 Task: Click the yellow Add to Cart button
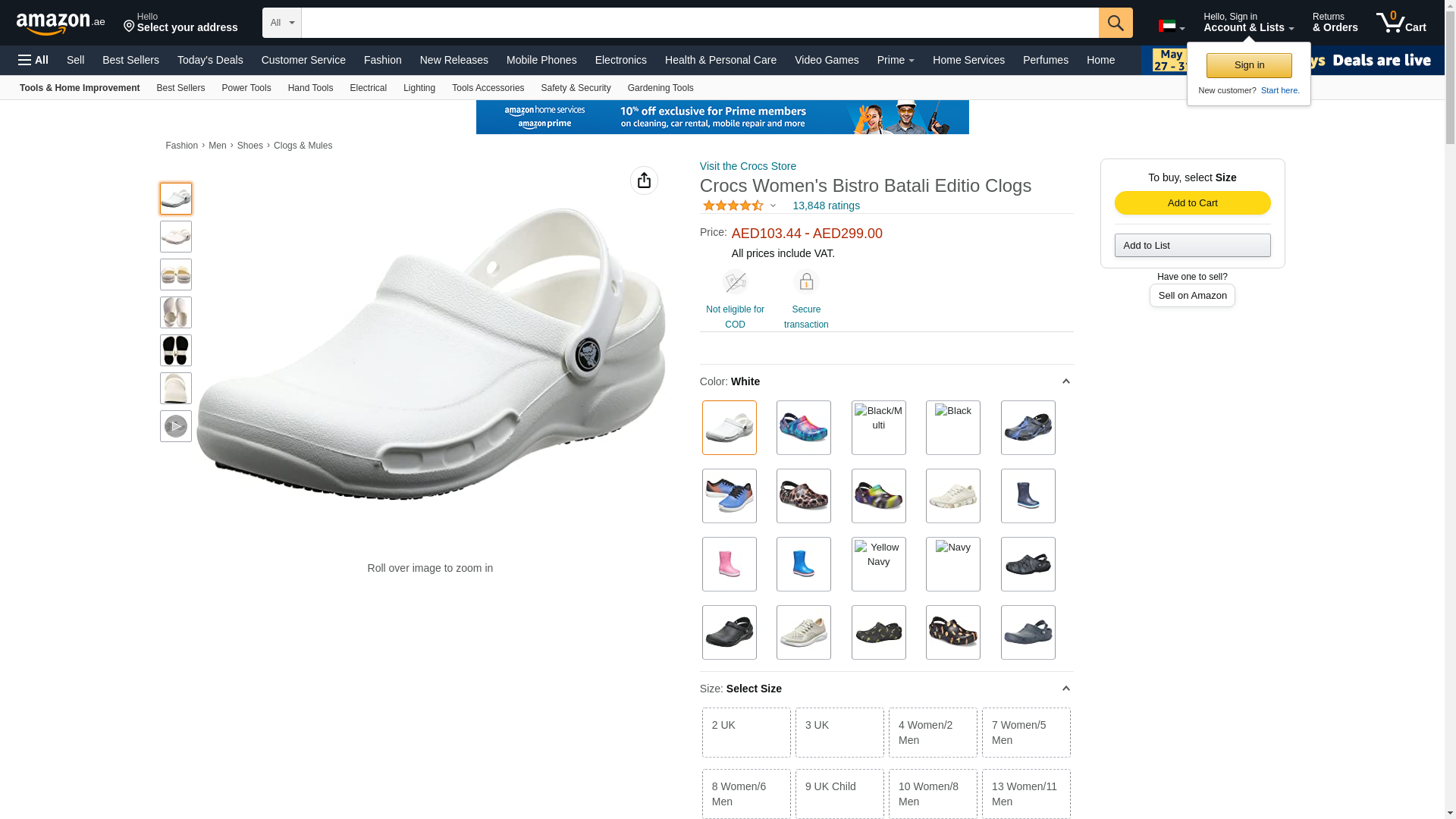pos(1192,202)
